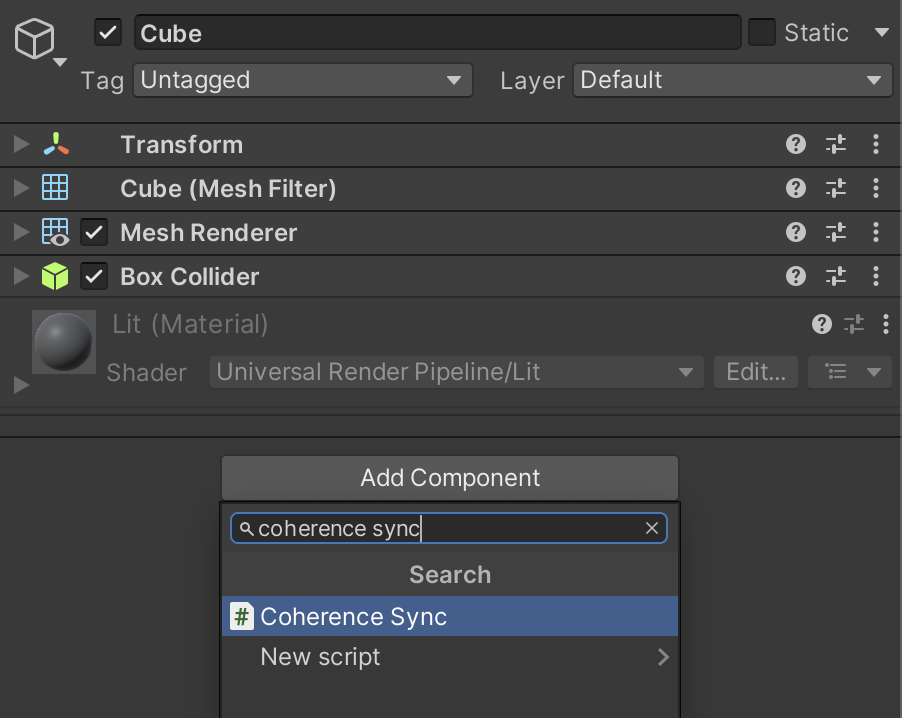Open Transform component three-dot menu
The width and height of the screenshot is (902, 718).
(876, 145)
